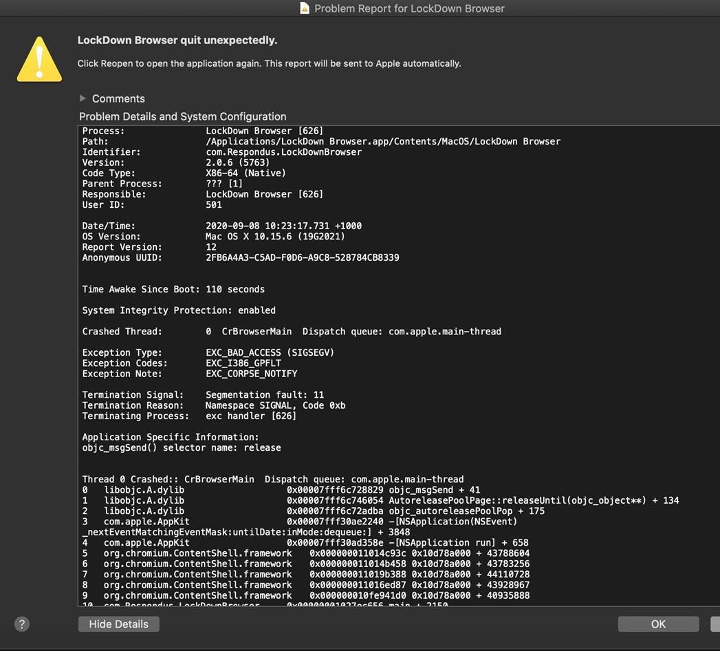Click the 'Thread 0 Crashed::' header line
The image size is (720, 652).
click(x=273, y=479)
